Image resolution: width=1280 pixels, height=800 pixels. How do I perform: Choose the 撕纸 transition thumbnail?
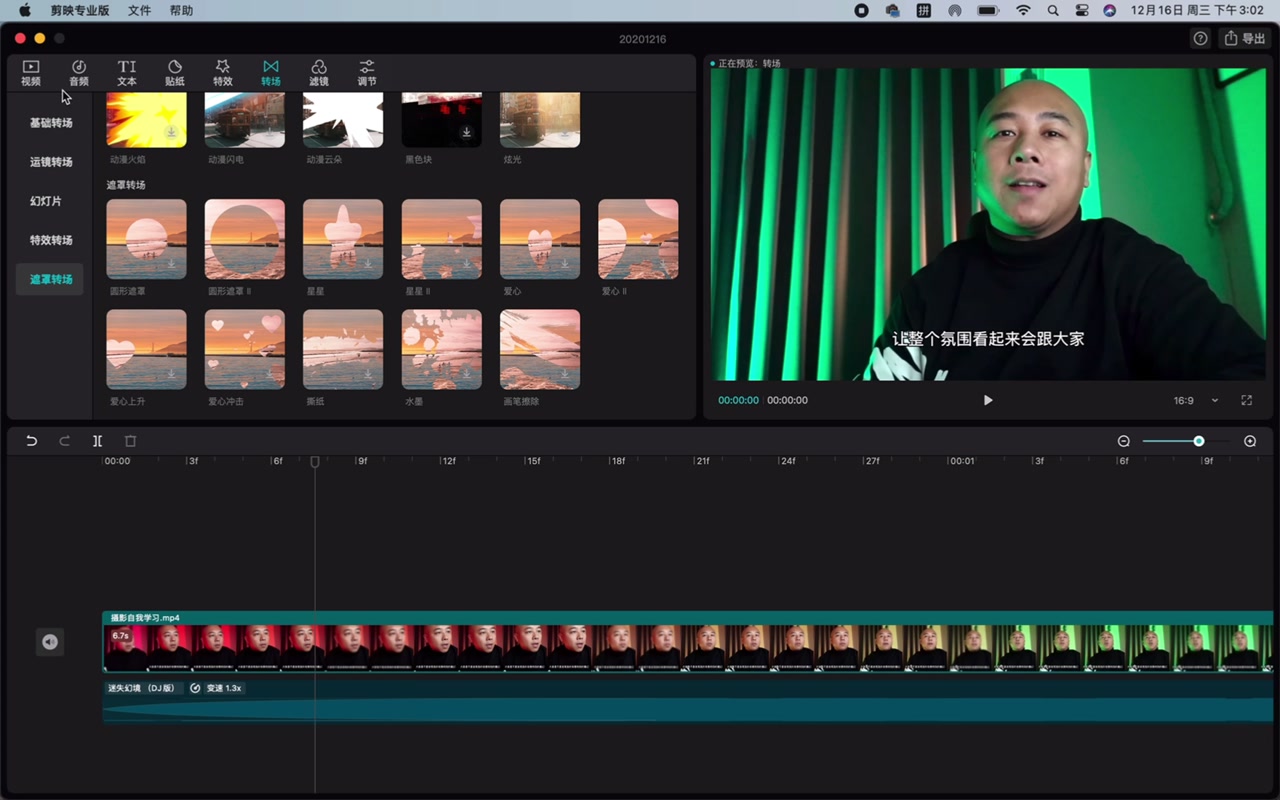click(343, 349)
